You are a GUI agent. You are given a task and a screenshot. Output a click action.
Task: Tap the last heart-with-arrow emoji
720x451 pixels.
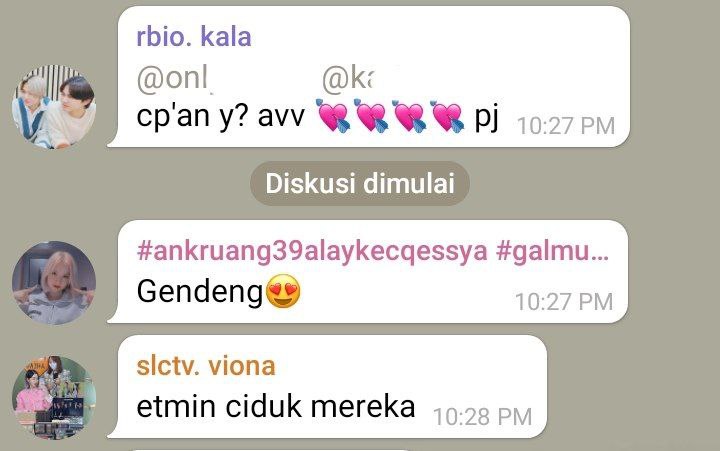coord(447,115)
